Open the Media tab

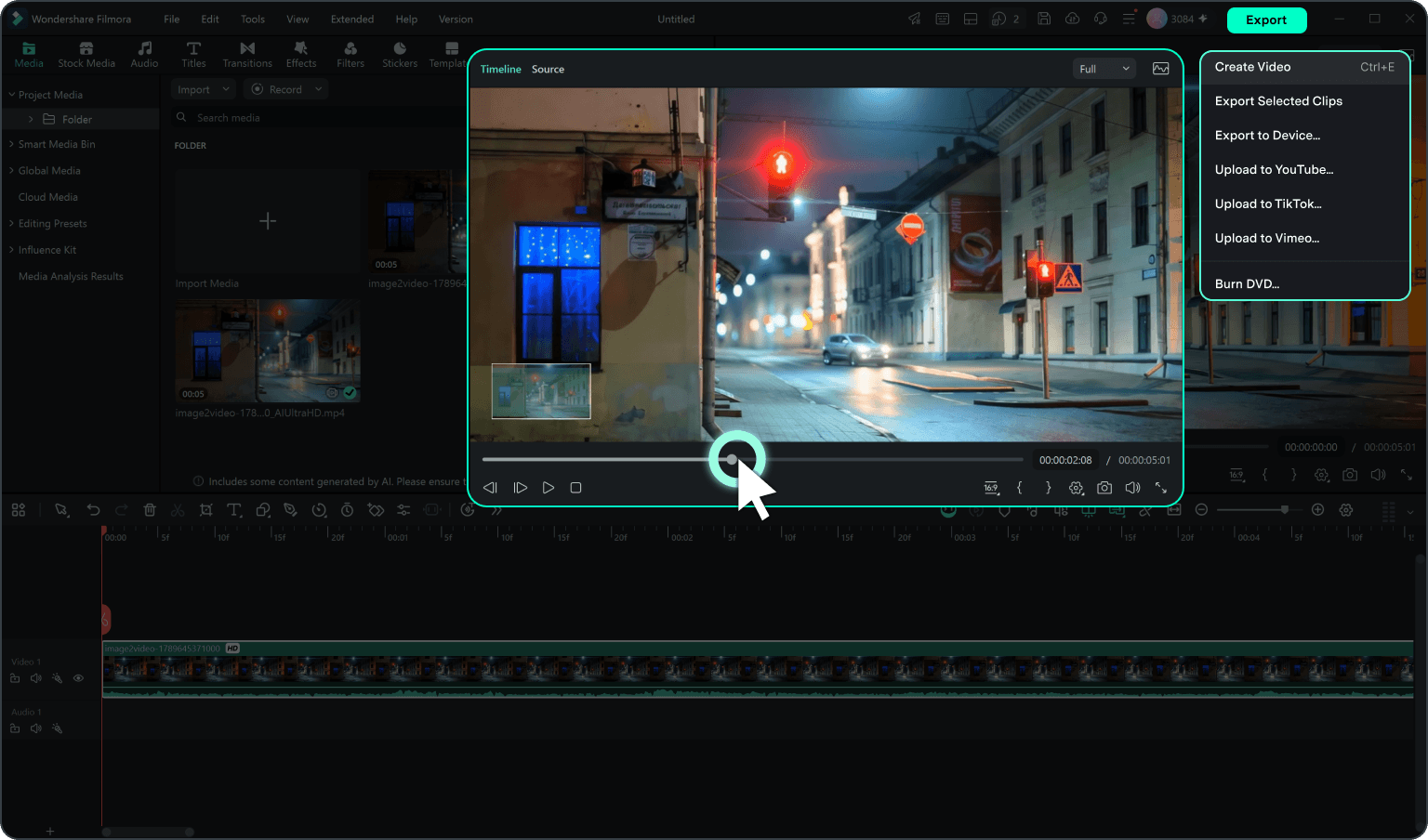click(29, 55)
